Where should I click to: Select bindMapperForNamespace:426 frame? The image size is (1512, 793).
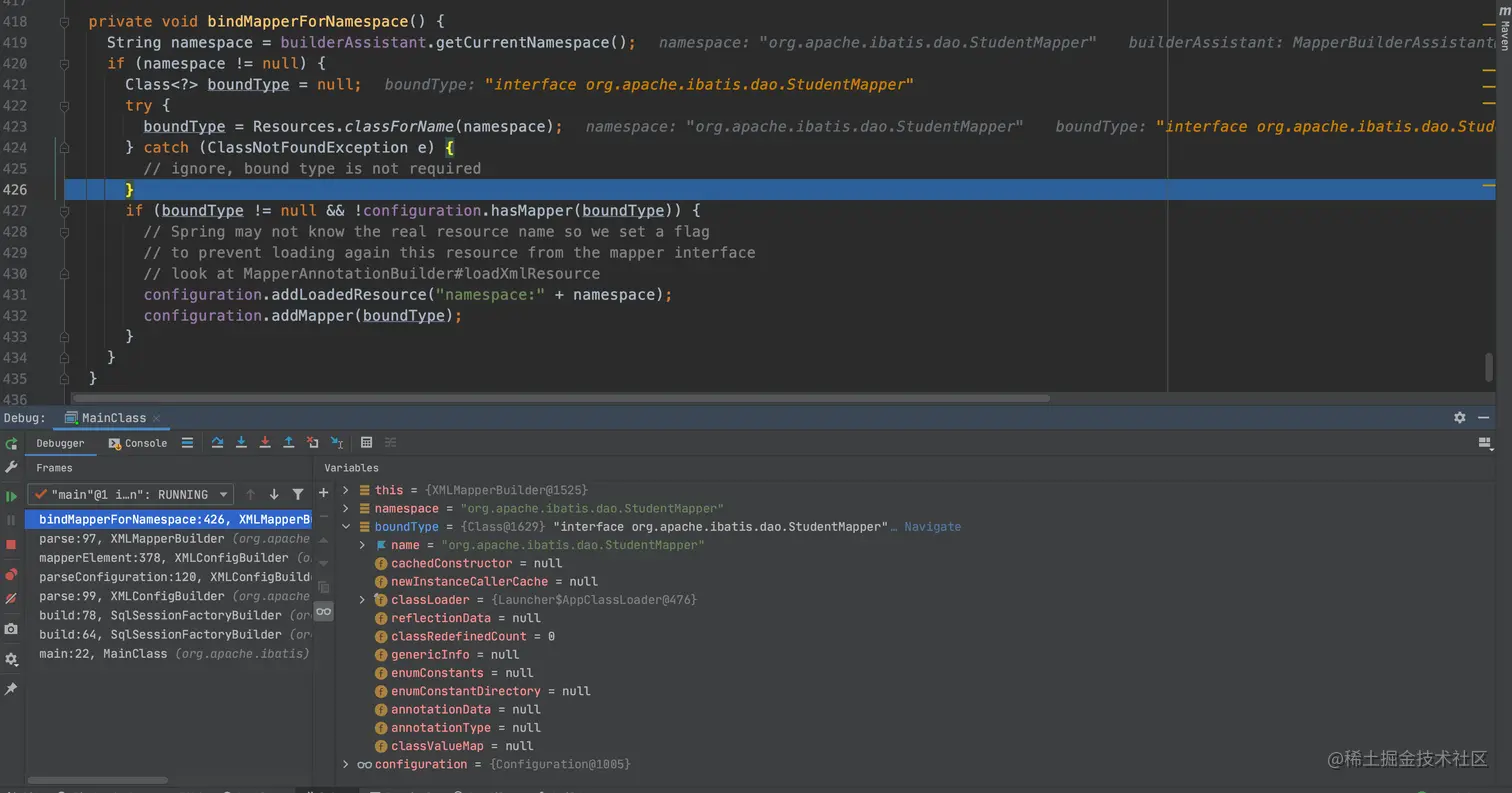(x=168, y=520)
